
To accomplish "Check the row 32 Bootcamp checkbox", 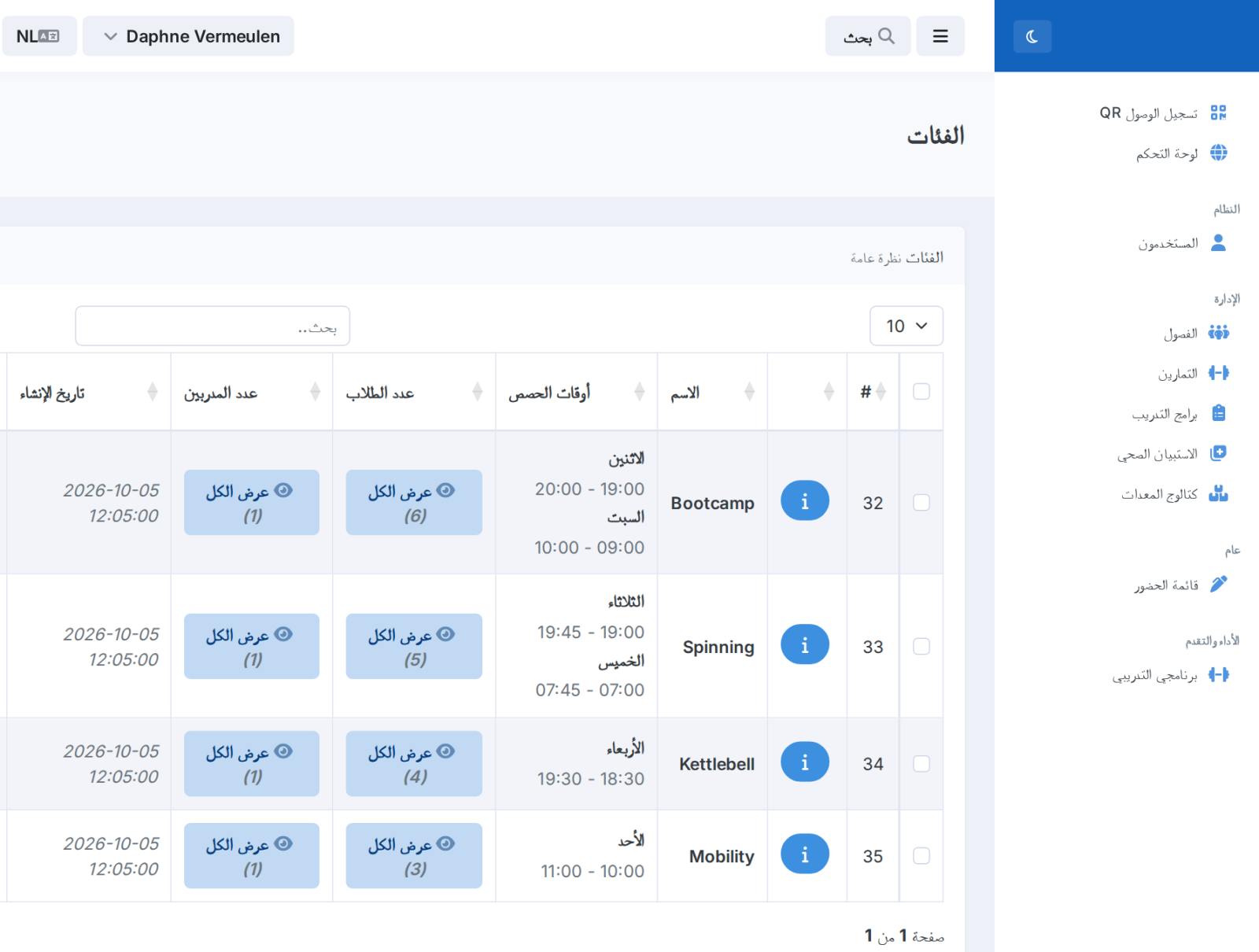I will tap(921, 502).
